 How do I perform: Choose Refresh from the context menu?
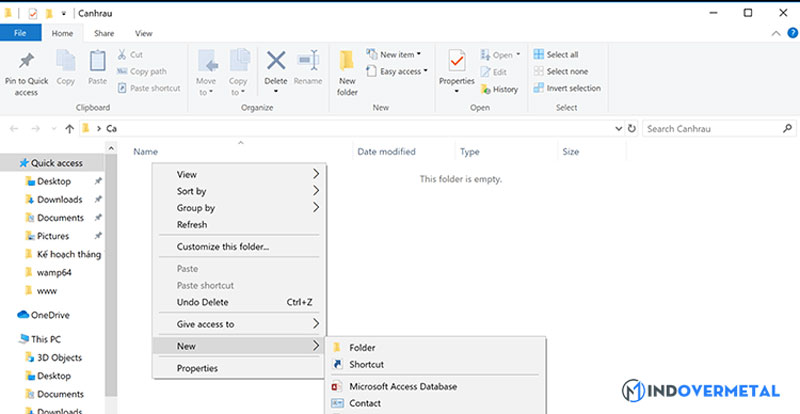tap(192, 225)
